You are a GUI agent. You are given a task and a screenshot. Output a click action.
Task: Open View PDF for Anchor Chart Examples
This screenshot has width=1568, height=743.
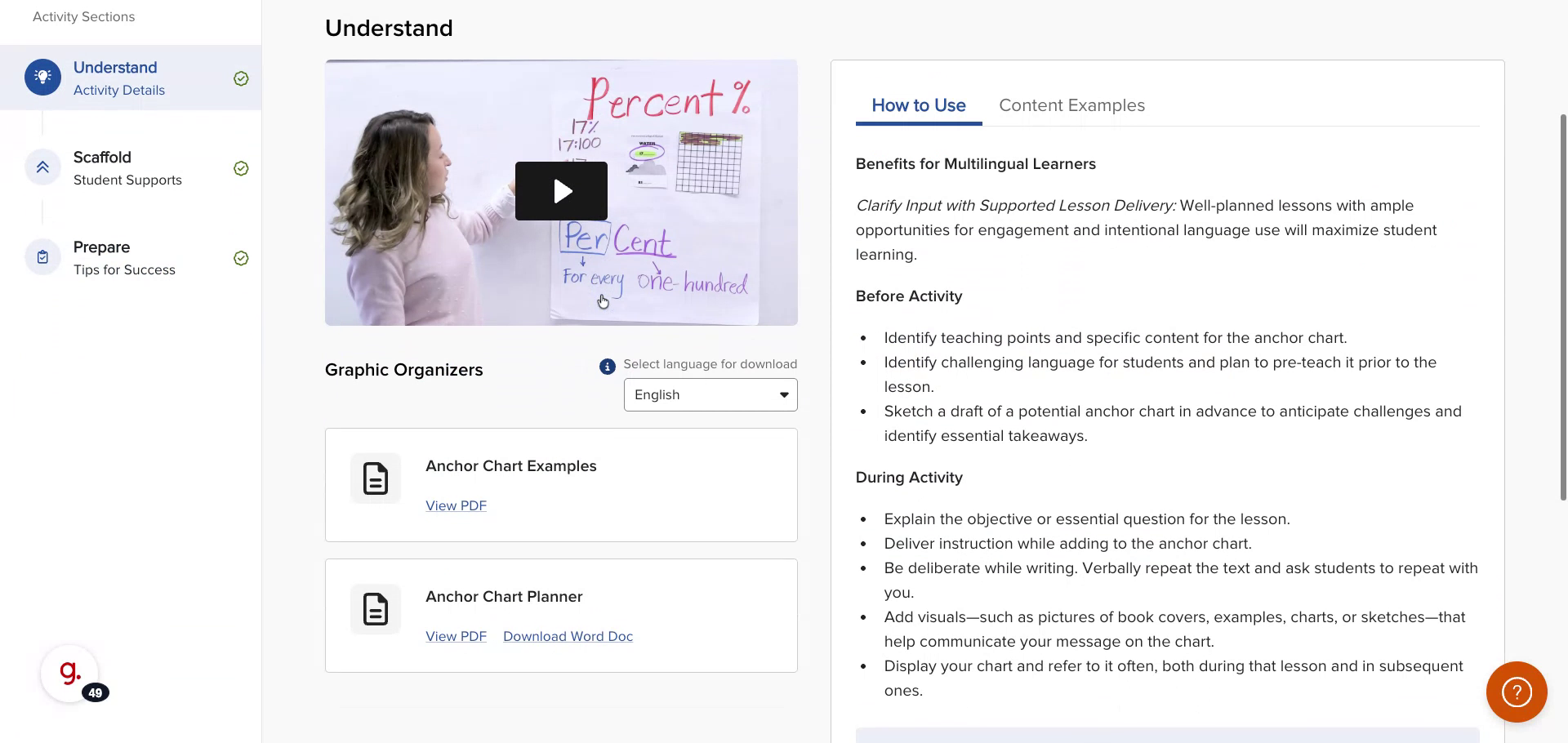456,505
